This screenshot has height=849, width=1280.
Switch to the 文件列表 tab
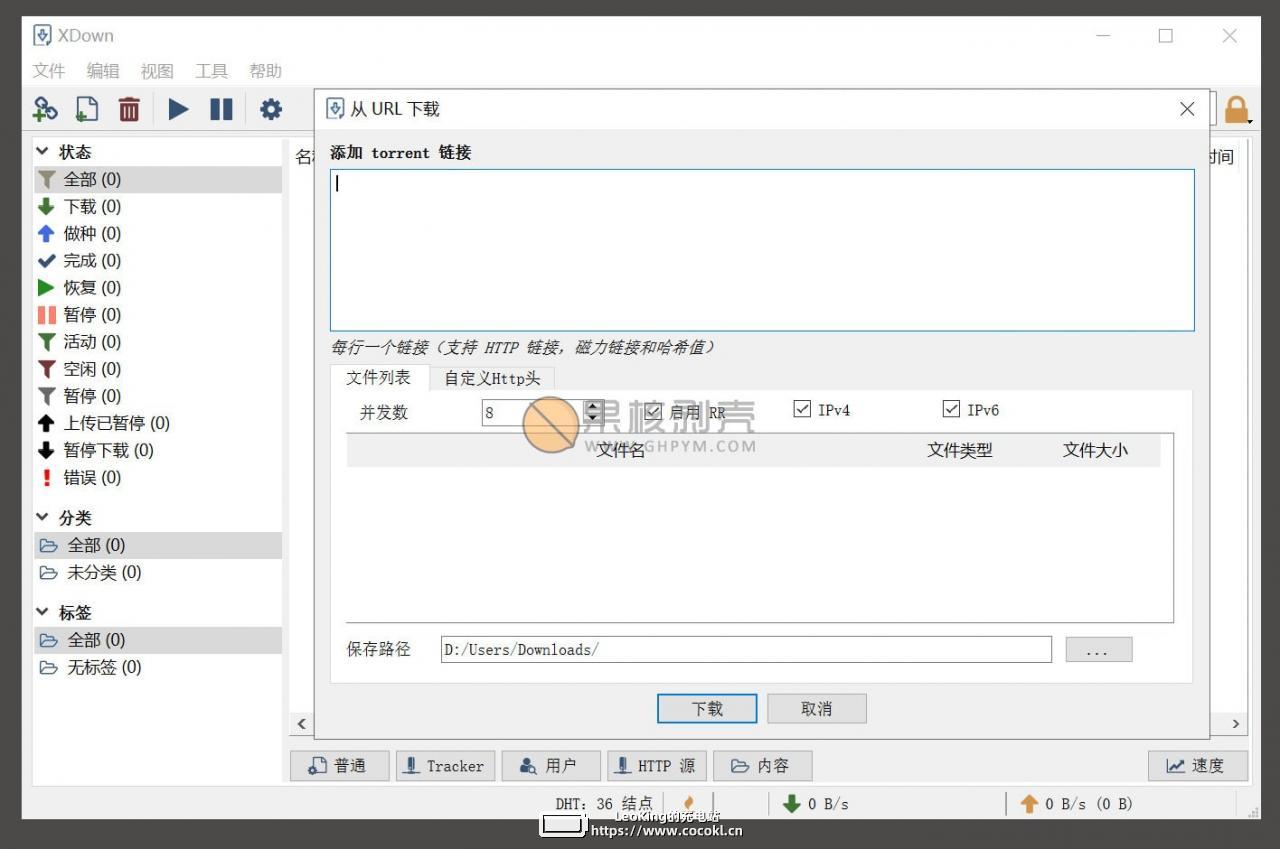pos(379,377)
